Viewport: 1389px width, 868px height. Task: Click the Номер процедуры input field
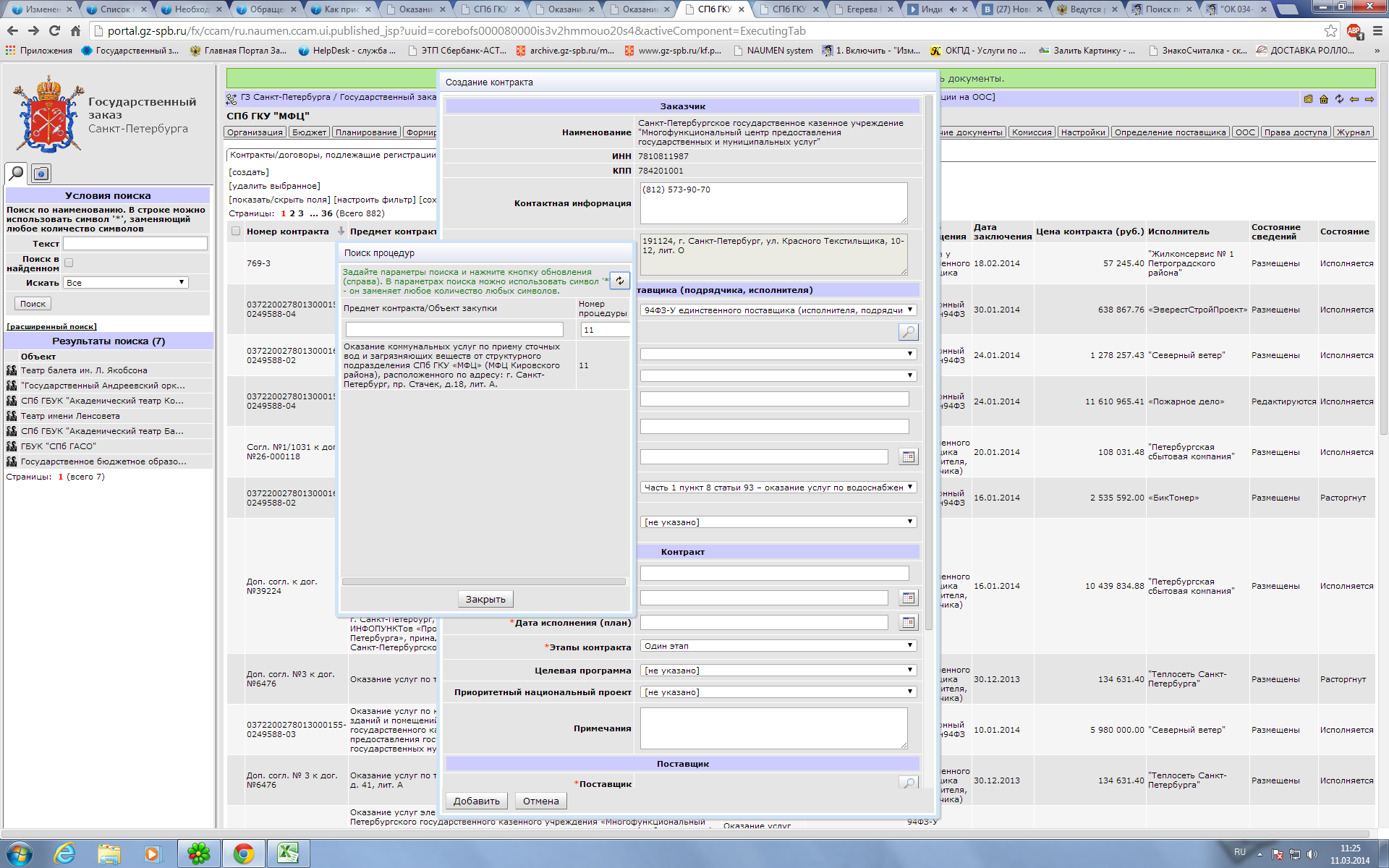coord(604,330)
